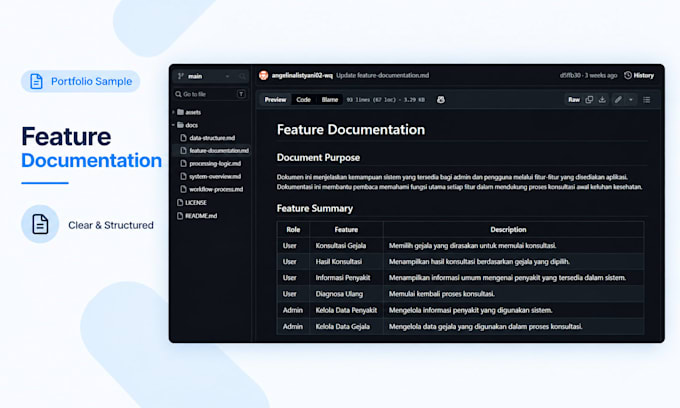
Task: Click the file icon beside README.md
Action: [x=180, y=216]
